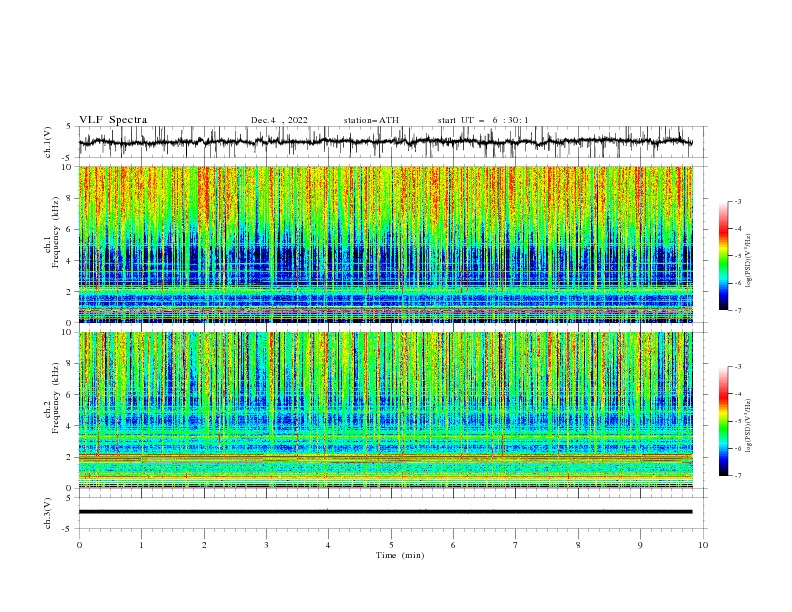Click the -4 tick on ch.2 colorbar
792x612 pixels.
pos(738,394)
